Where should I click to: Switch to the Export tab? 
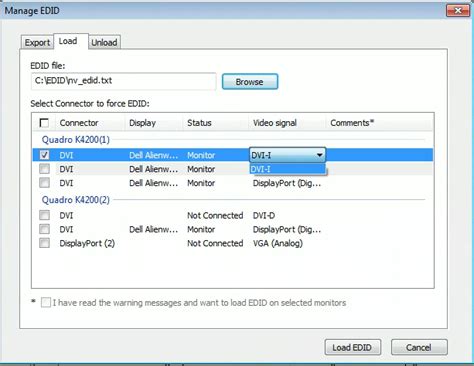click(x=37, y=43)
